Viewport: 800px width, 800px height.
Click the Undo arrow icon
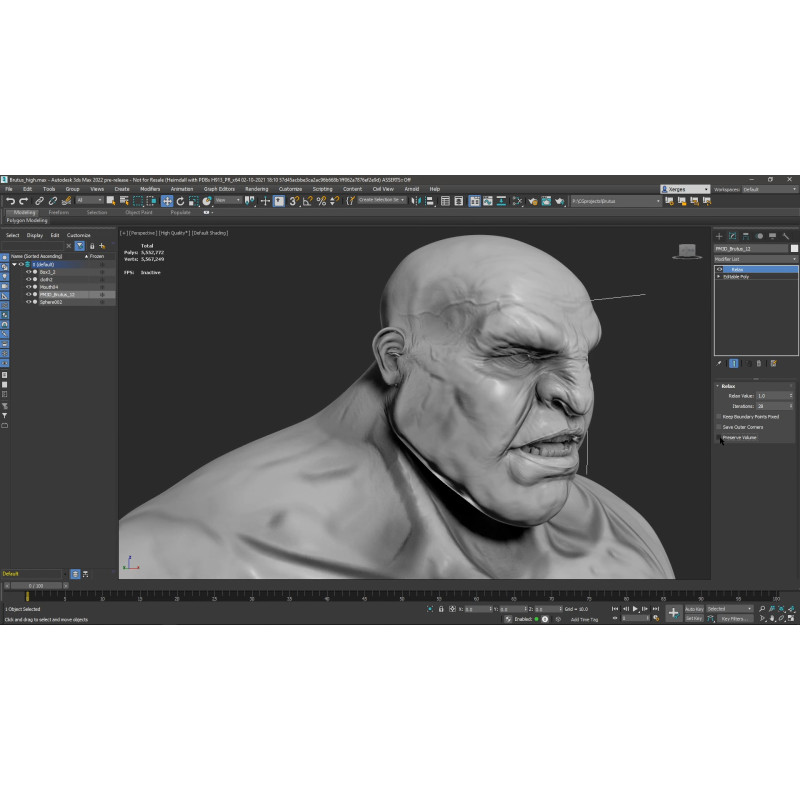coord(10,201)
